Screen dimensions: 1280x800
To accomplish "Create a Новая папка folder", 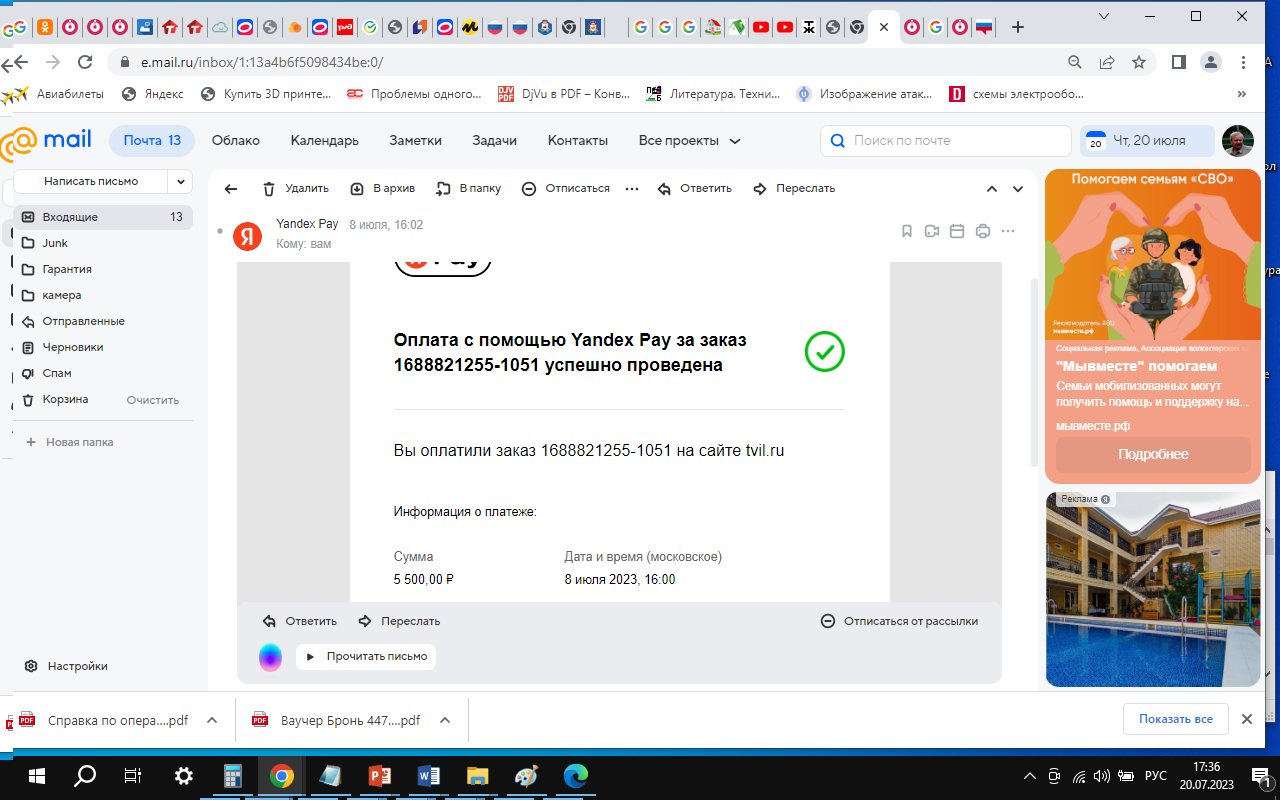I will pyautogui.click(x=69, y=442).
